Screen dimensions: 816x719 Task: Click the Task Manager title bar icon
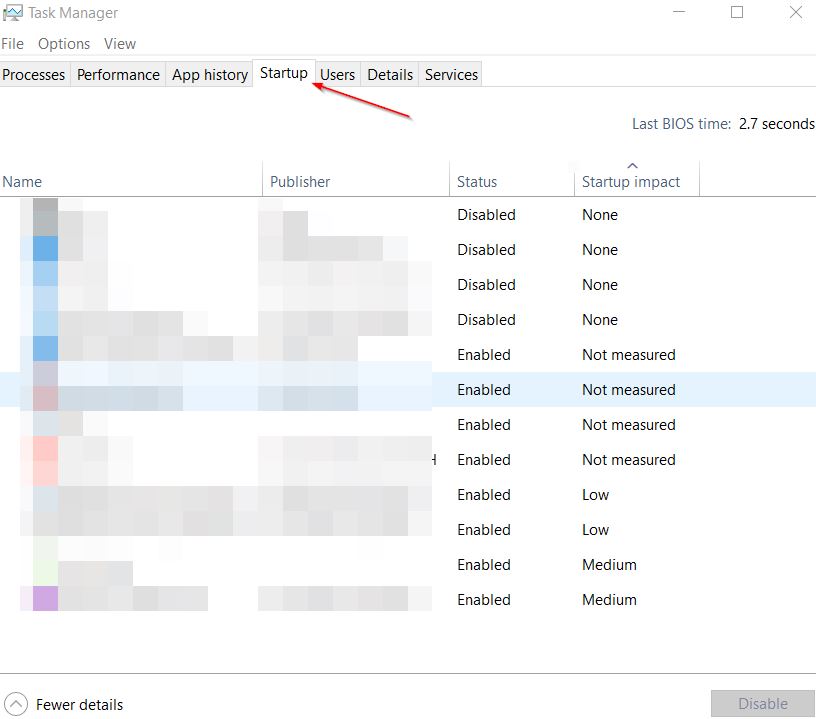point(12,12)
